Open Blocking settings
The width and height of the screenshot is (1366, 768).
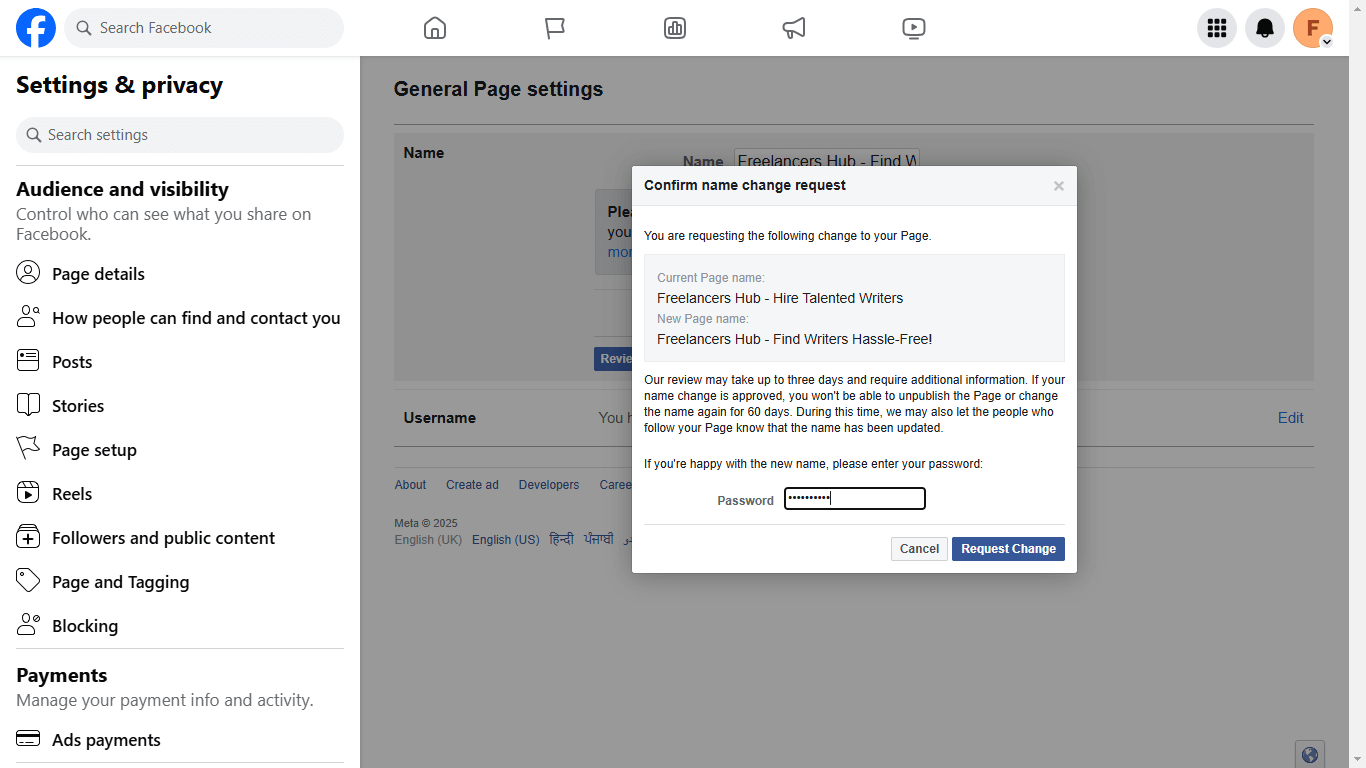click(x=82, y=625)
